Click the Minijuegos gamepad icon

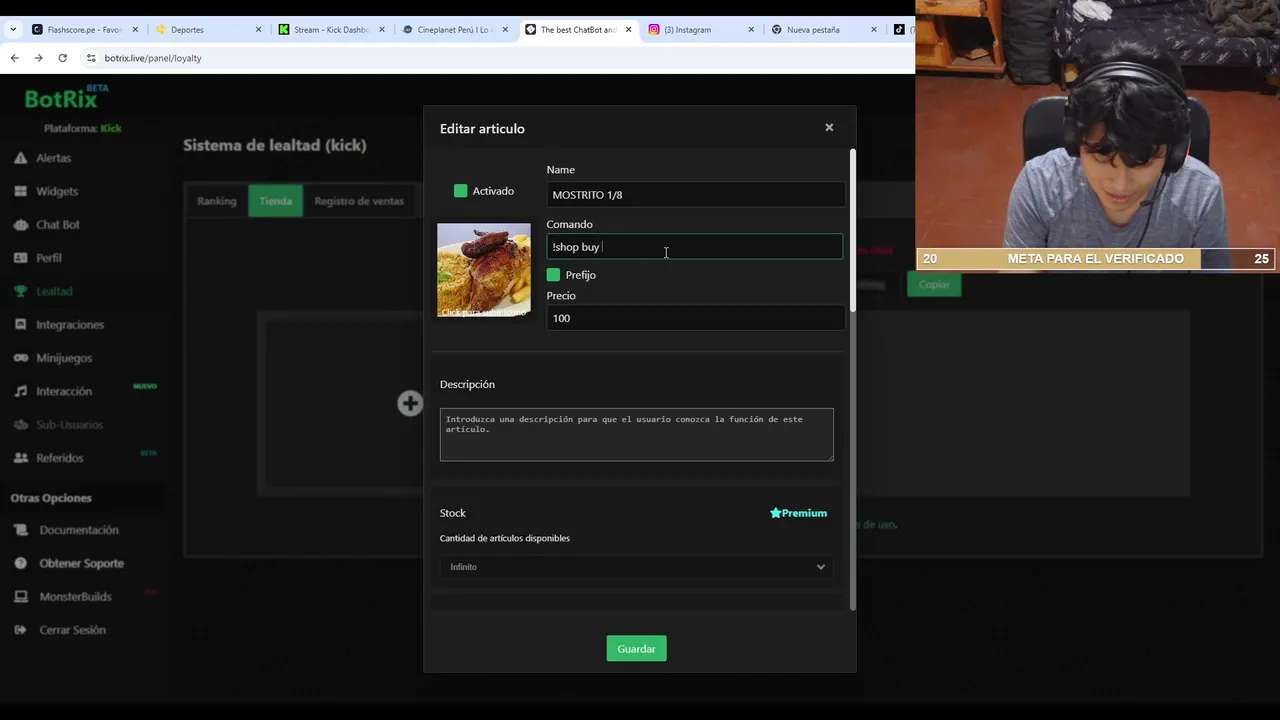click(20, 358)
